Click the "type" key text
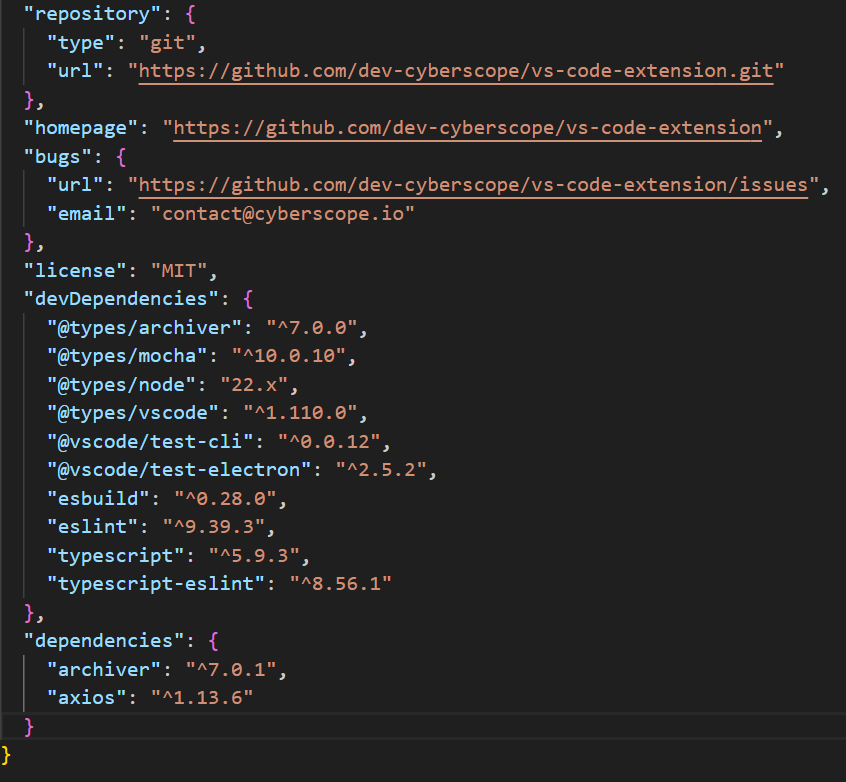This screenshot has width=846, height=782. [x=81, y=43]
